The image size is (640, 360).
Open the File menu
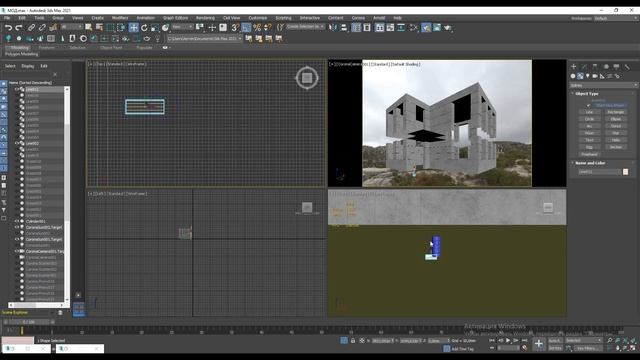7,18
